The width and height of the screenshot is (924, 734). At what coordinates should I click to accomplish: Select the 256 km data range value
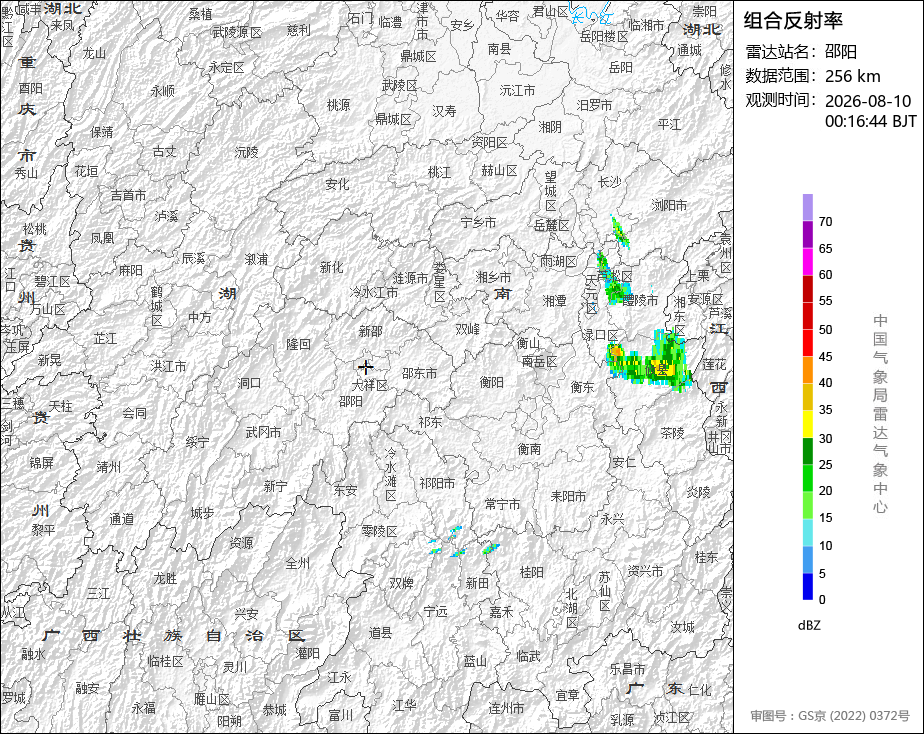852,76
